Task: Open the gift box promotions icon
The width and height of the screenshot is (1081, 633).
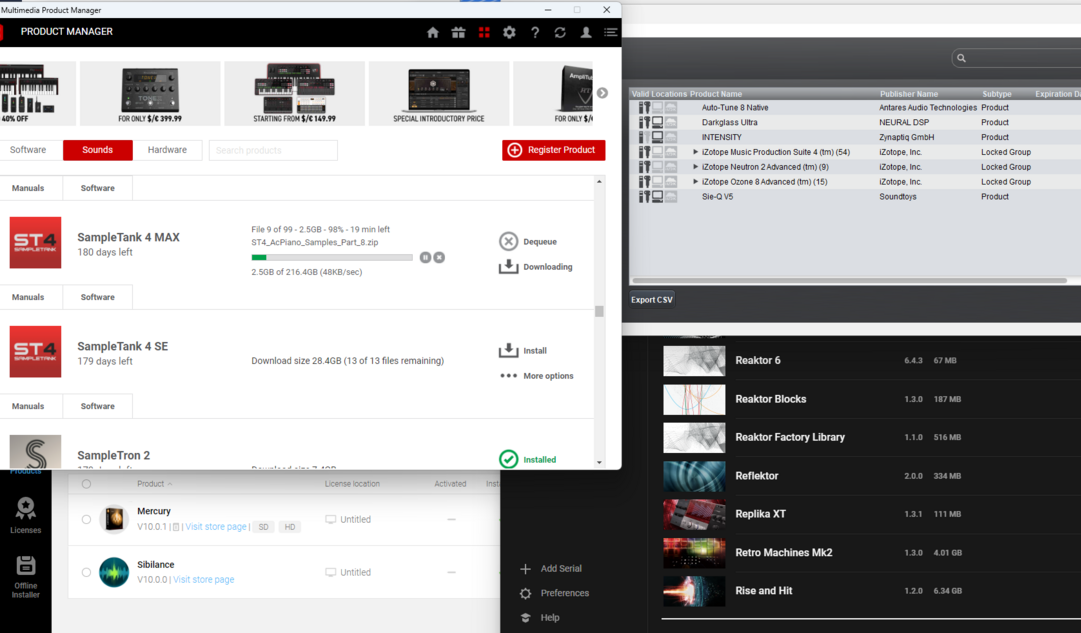Action: (x=458, y=32)
